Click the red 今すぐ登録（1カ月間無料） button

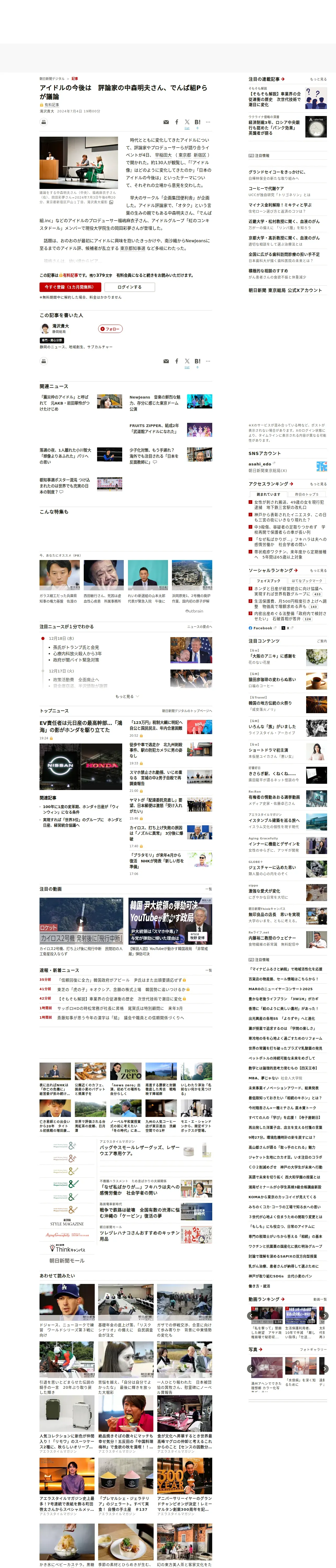(x=71, y=287)
